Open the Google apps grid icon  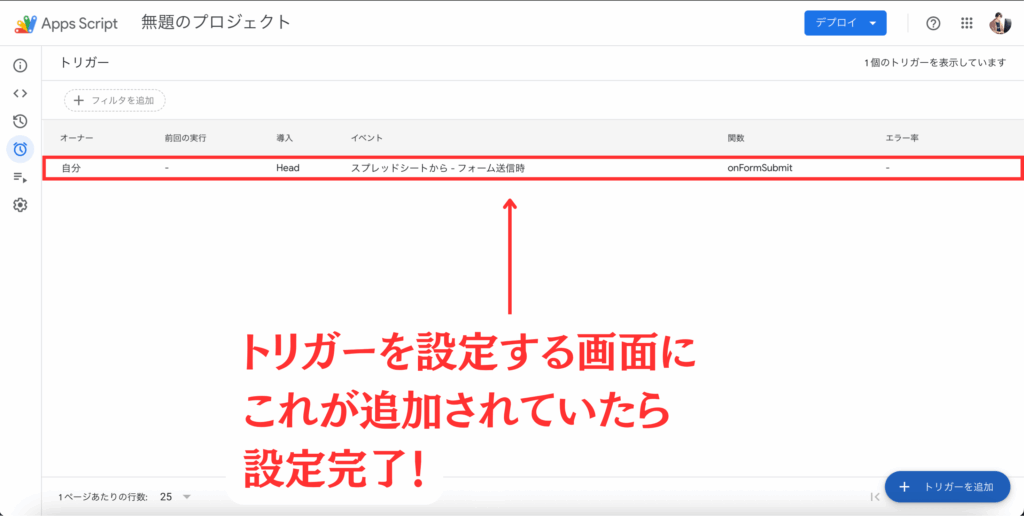[967, 24]
